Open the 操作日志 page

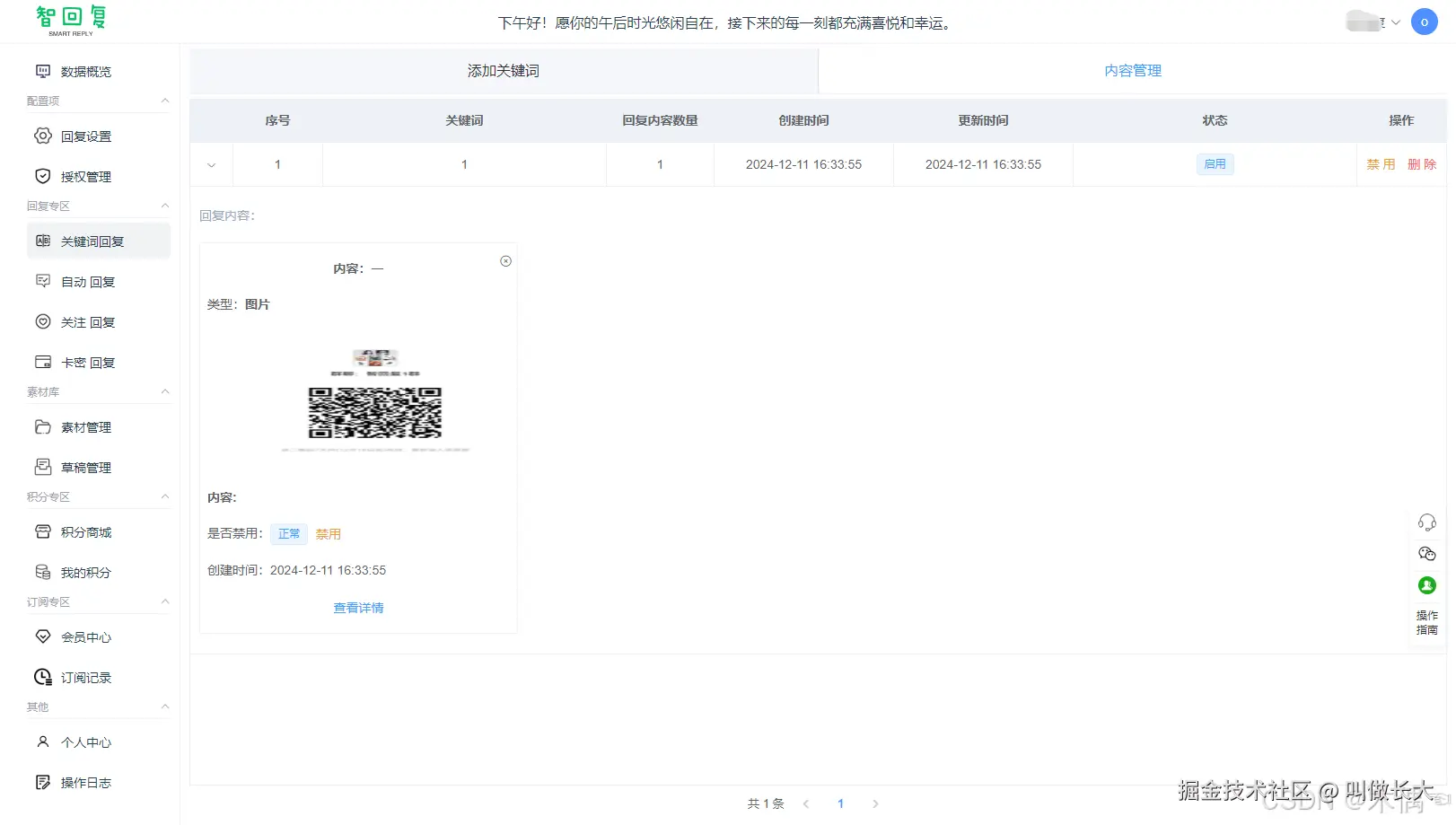(x=85, y=782)
